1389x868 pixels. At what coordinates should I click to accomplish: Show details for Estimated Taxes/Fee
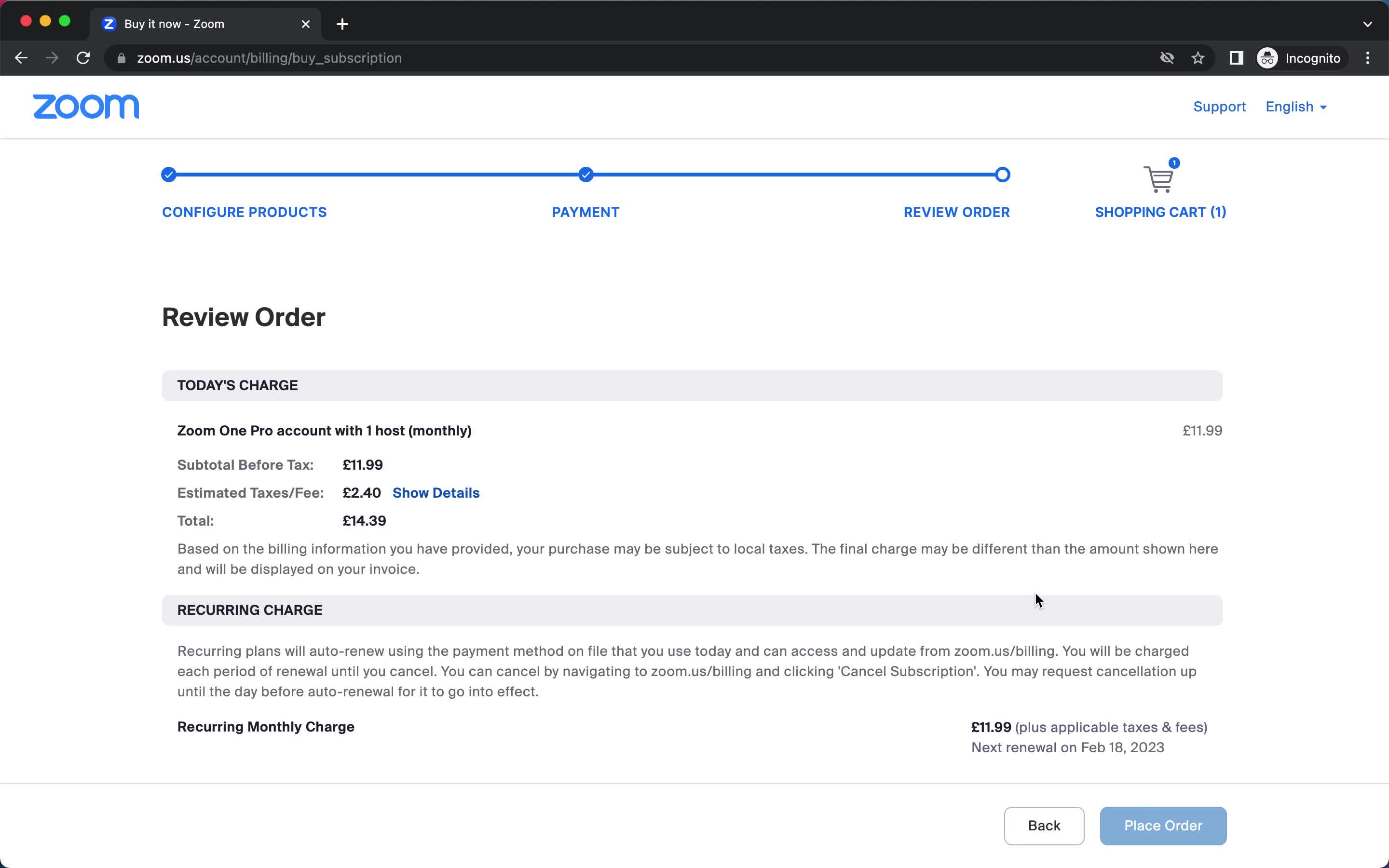tap(436, 492)
